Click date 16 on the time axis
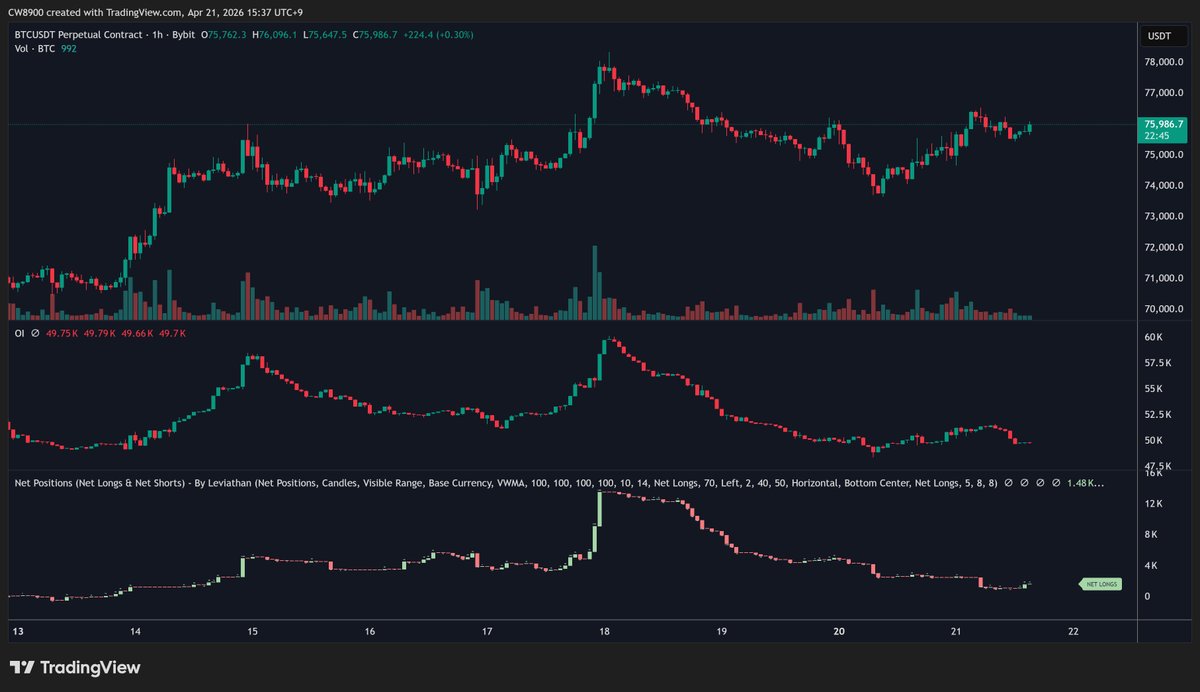1200x692 pixels. tap(370, 632)
